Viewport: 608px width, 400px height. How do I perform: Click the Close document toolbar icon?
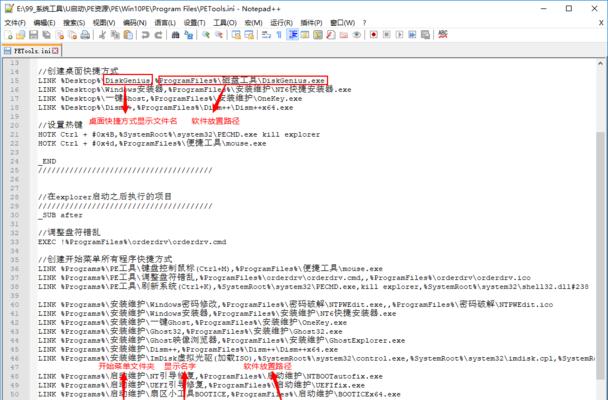pos(60,35)
